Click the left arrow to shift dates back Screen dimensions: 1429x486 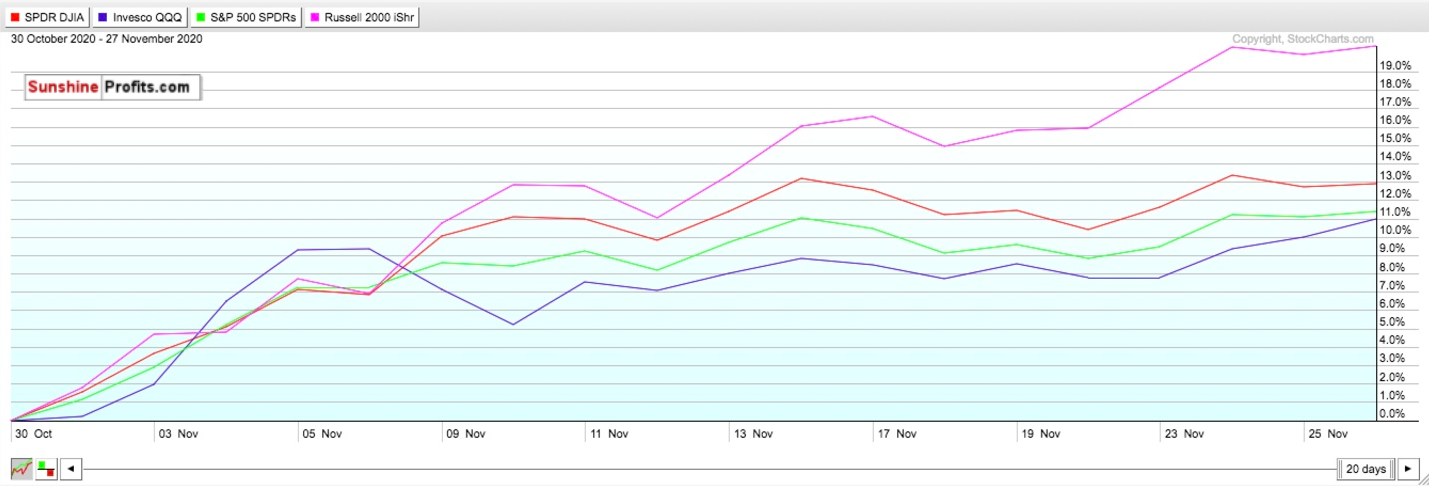(71, 468)
